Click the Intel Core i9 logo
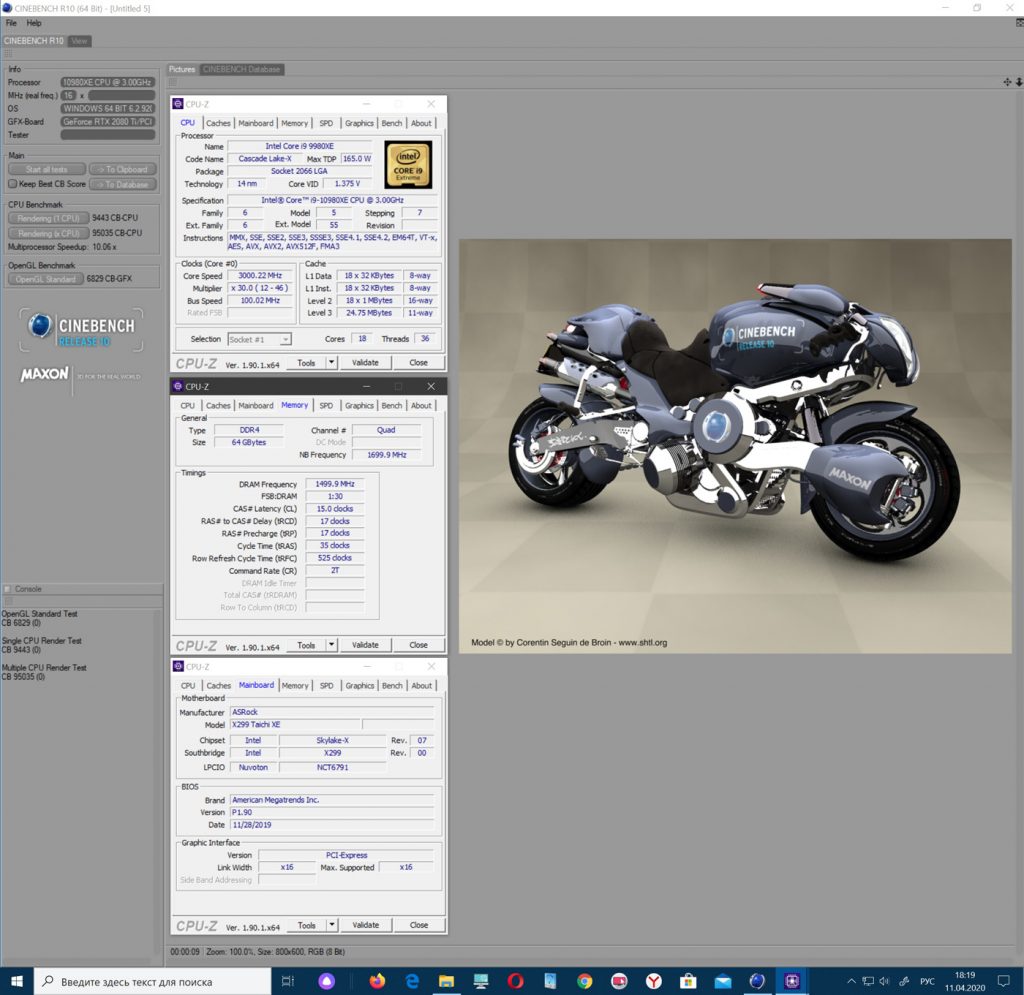 [x=407, y=164]
